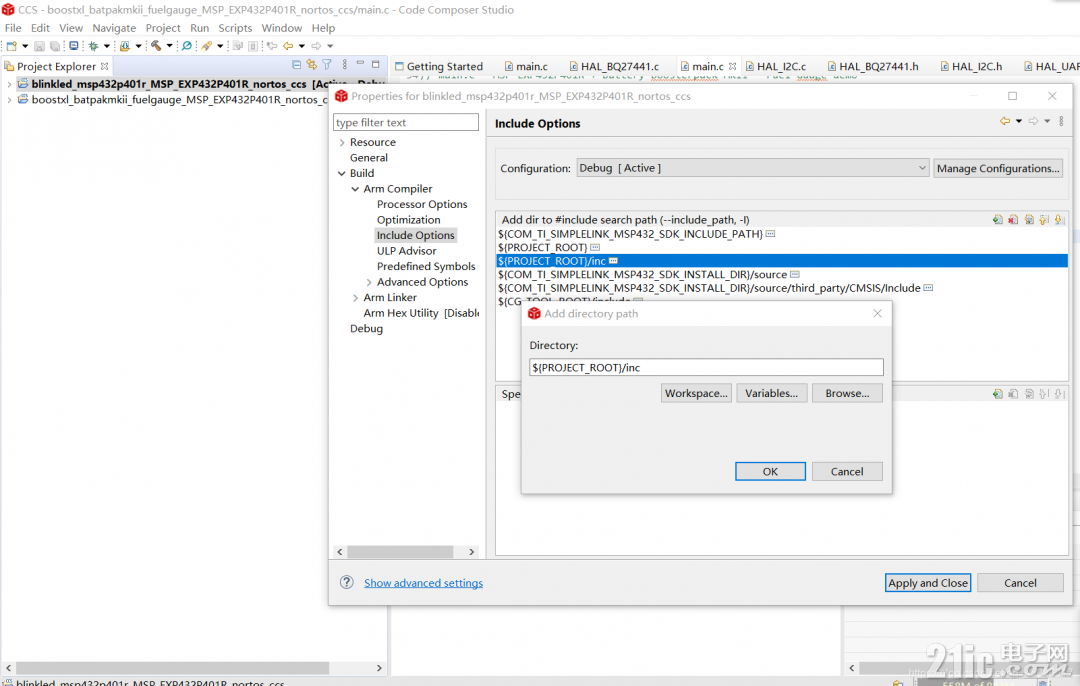This screenshot has height=686, width=1080.
Task: Open the Scripts menu
Action: point(235,28)
